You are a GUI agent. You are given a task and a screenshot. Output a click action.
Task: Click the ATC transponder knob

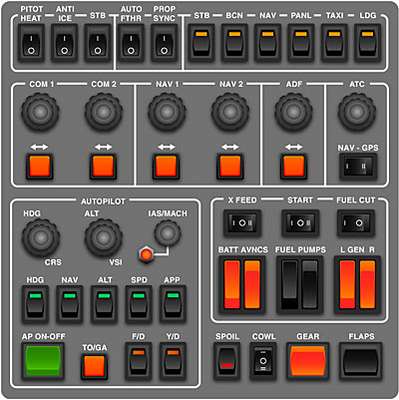pos(357,112)
